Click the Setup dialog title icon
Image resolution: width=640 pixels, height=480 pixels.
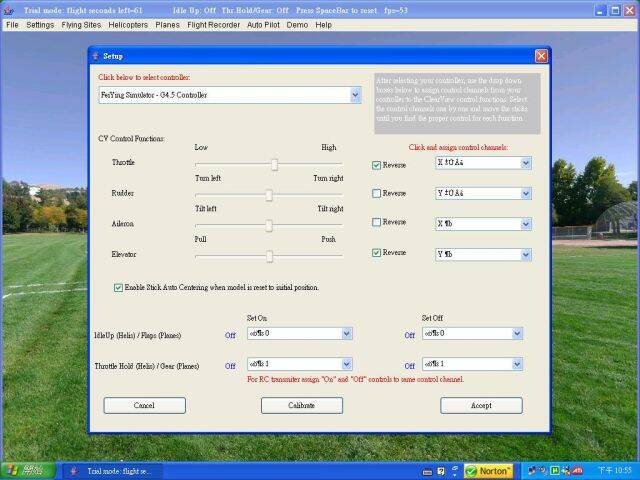(x=96, y=56)
